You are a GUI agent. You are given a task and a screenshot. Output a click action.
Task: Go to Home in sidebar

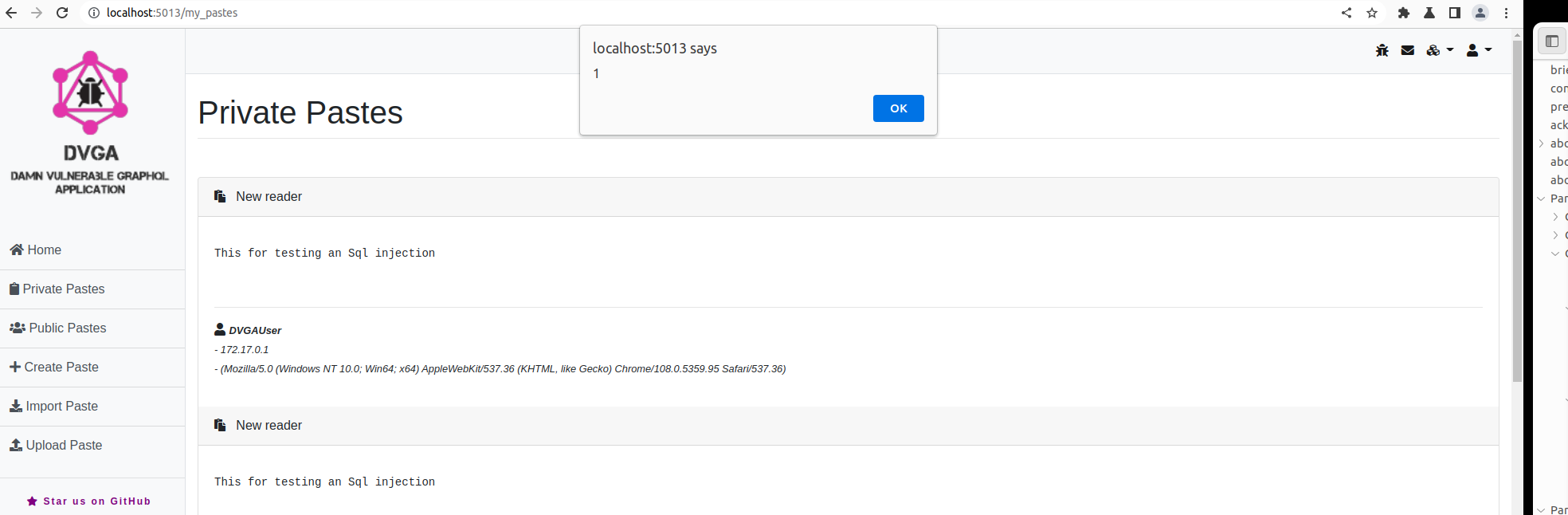tap(36, 250)
